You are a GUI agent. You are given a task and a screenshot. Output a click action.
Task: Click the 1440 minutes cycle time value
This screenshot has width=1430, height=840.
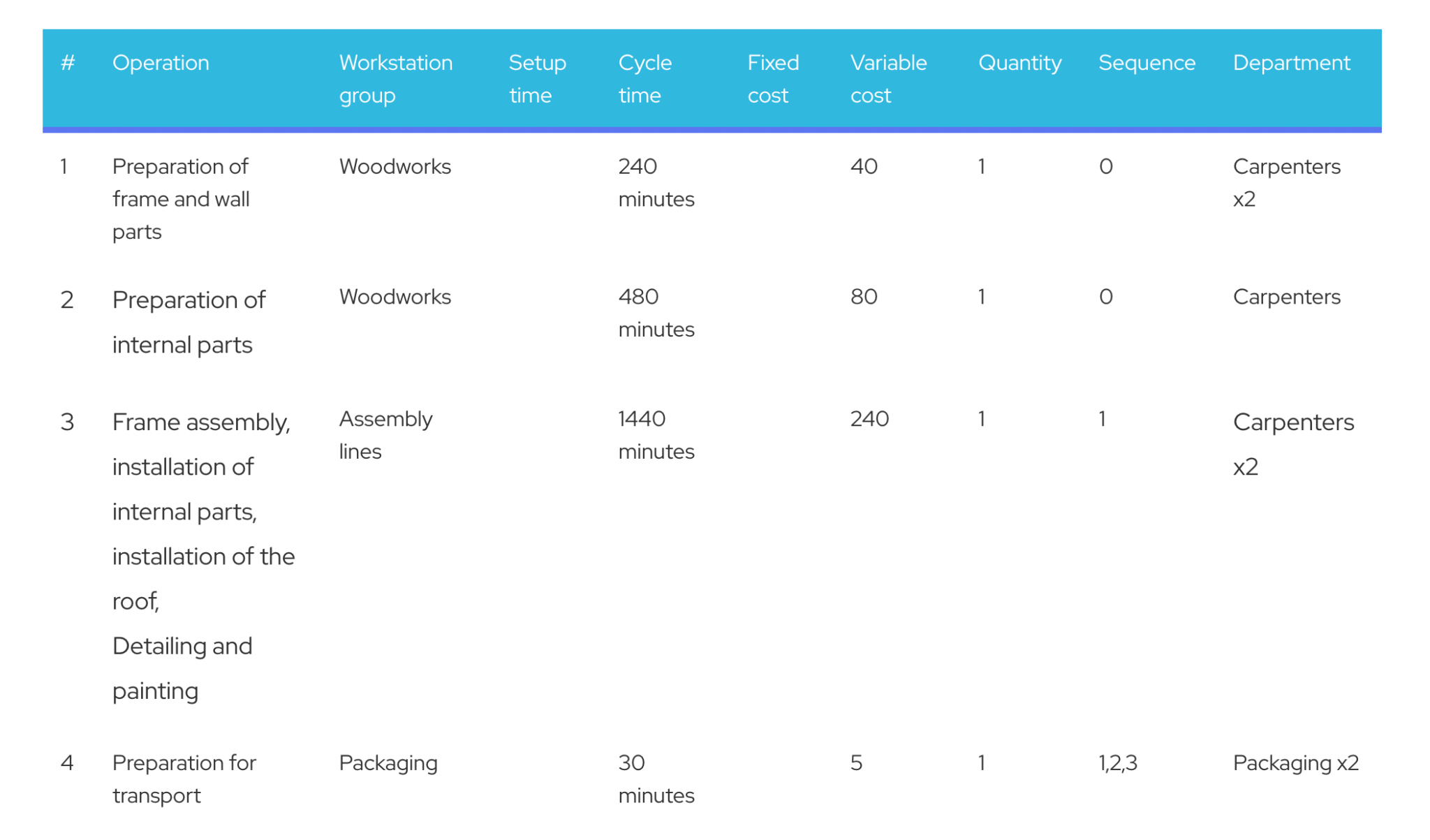click(655, 435)
